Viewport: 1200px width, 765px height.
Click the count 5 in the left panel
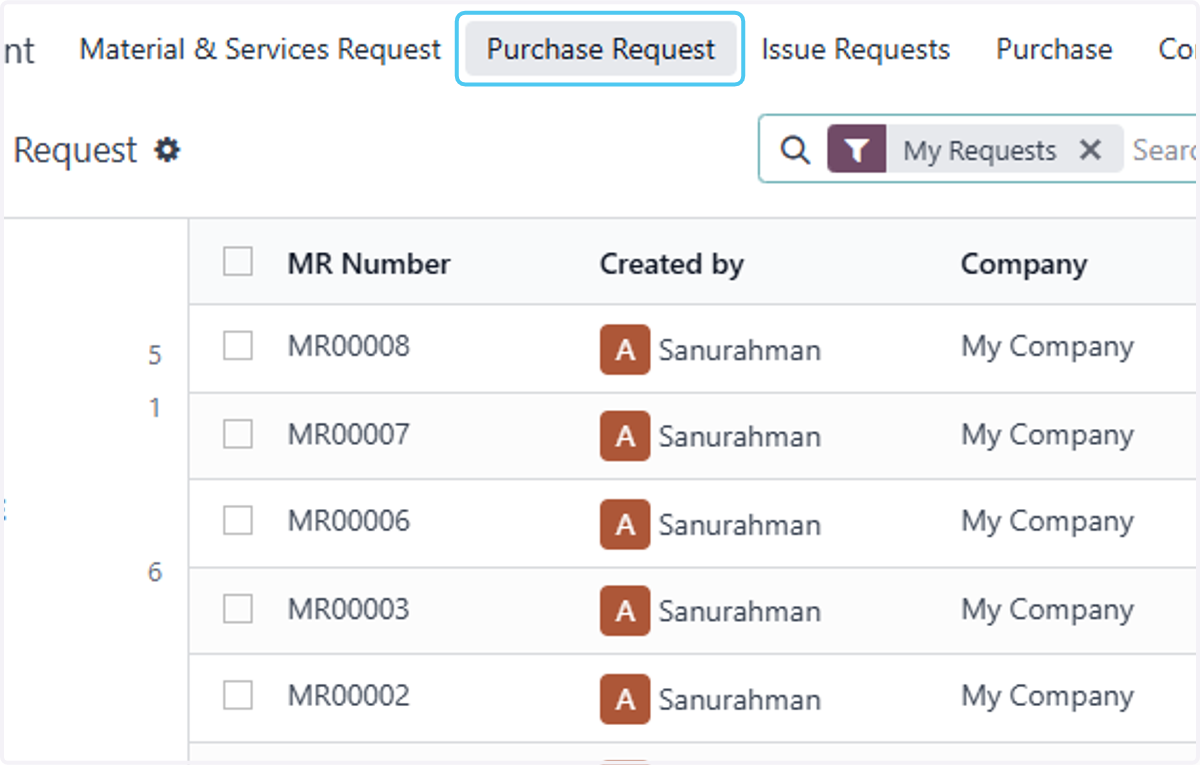[x=155, y=356]
